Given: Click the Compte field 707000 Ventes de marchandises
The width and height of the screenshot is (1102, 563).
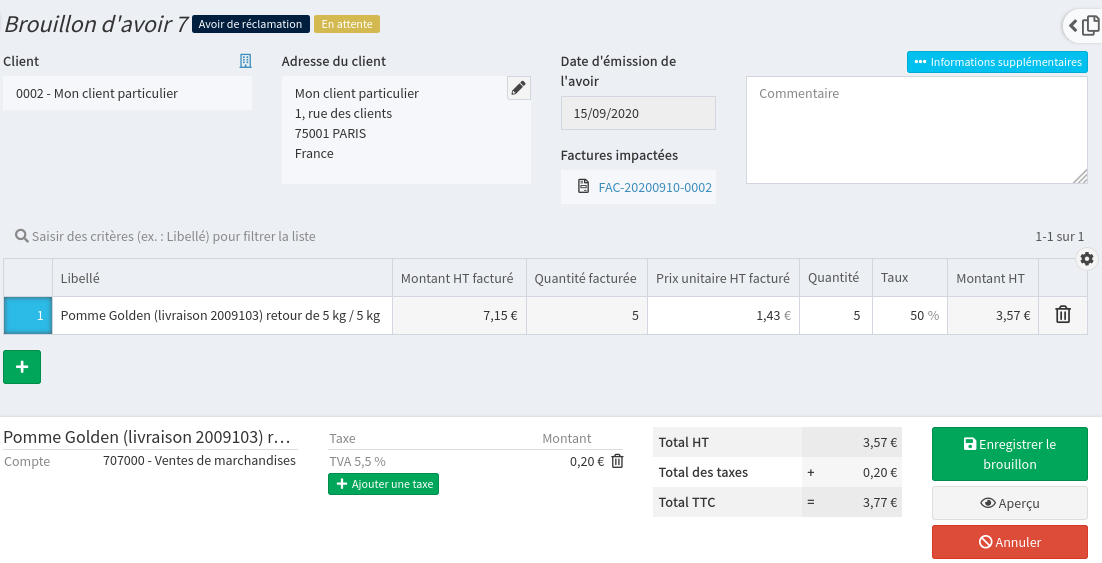Looking at the screenshot, I should pos(199,461).
